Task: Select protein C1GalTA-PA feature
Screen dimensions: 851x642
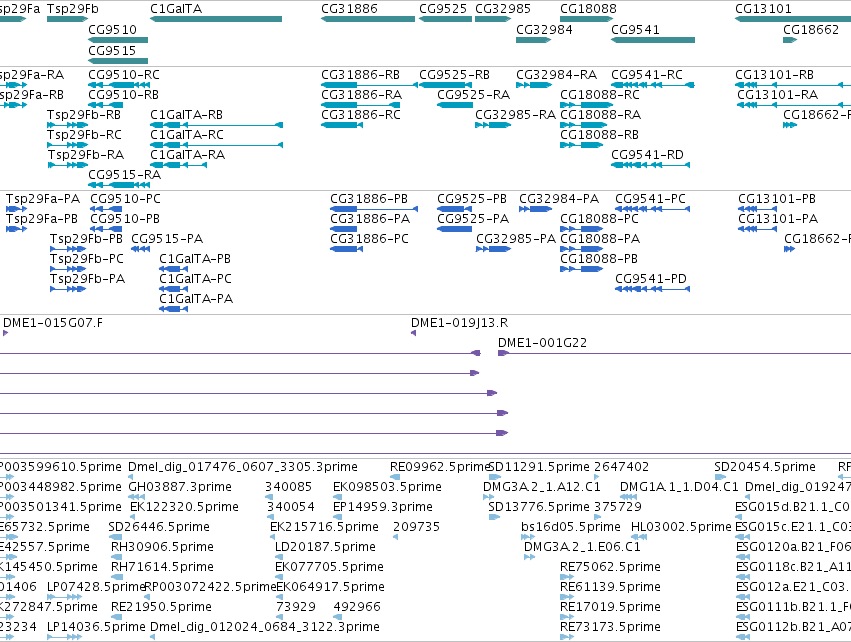Action: (x=174, y=309)
